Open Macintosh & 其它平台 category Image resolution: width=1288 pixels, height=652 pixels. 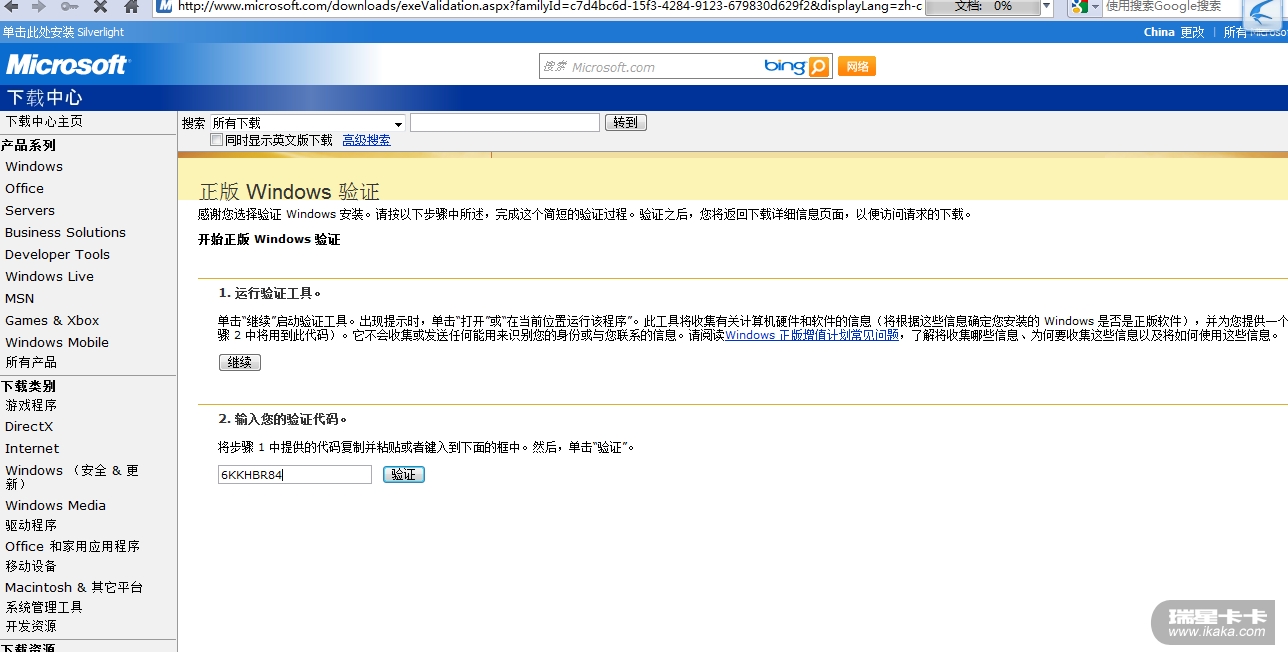click(x=74, y=587)
